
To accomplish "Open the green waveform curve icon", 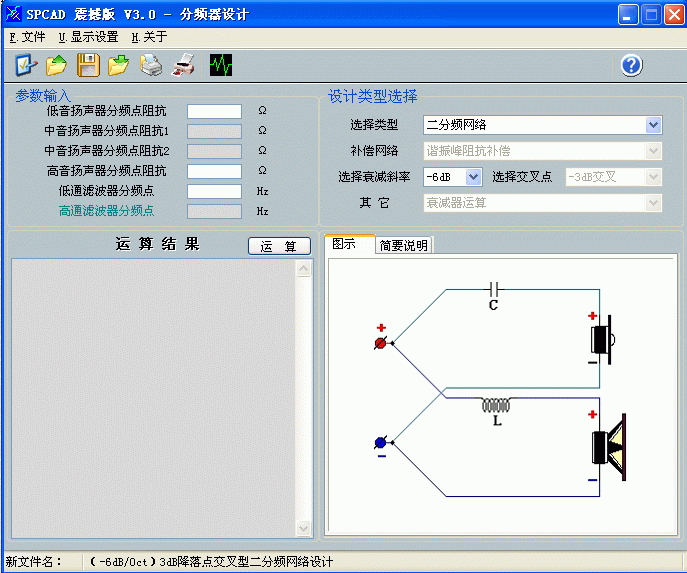I will point(221,65).
